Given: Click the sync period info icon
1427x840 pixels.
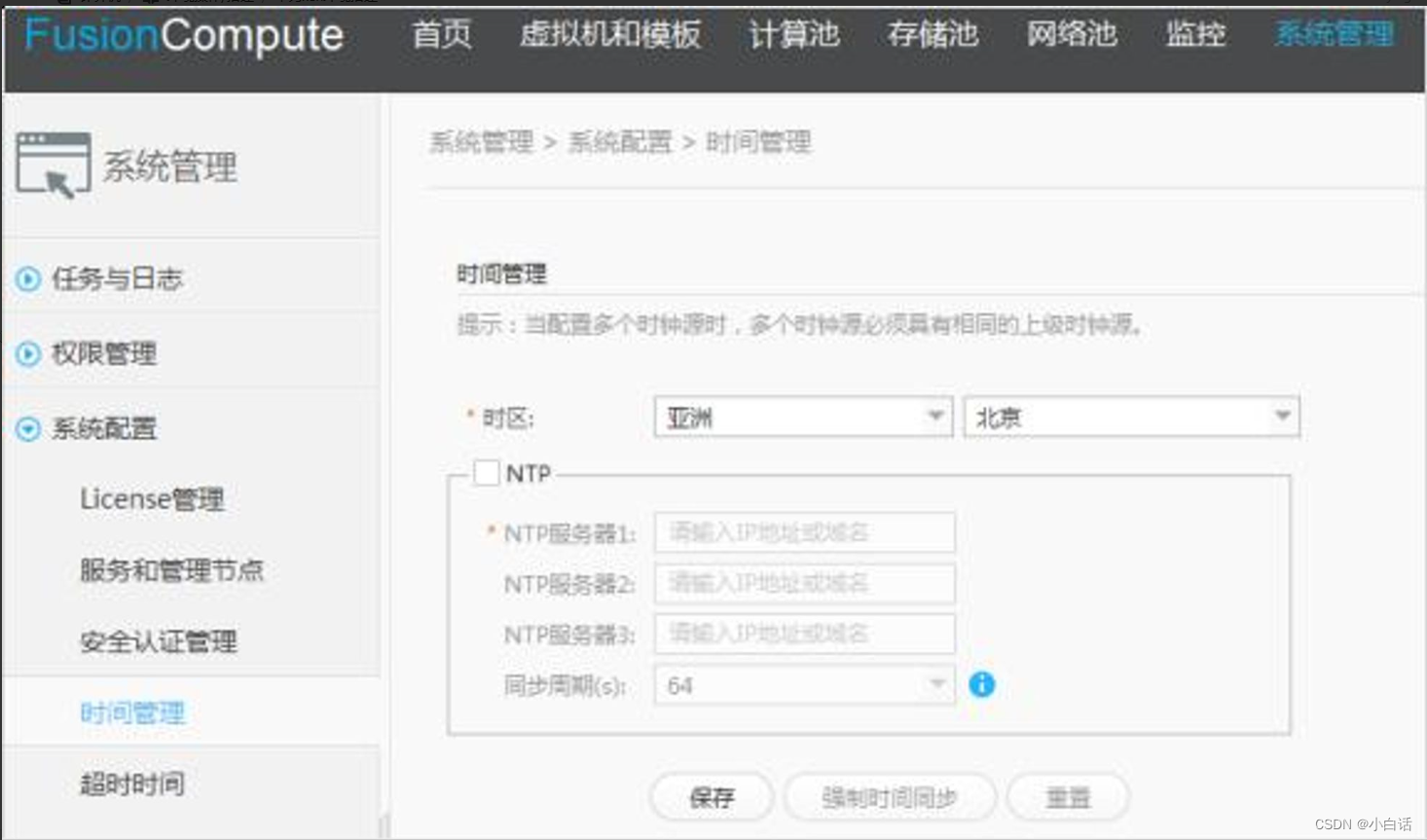Looking at the screenshot, I should [x=982, y=684].
